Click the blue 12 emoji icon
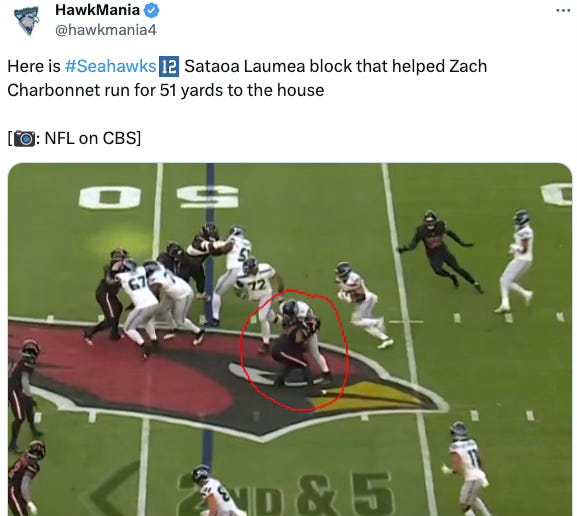The image size is (577, 516). coord(169,67)
